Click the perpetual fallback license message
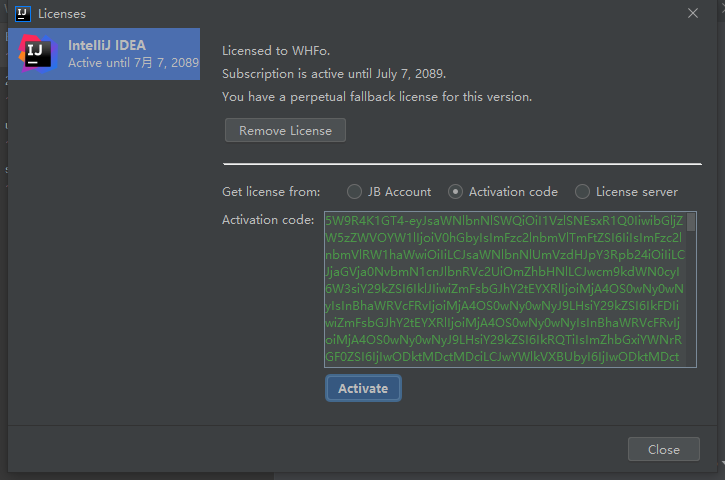This screenshot has width=725, height=480. pyautogui.click(x=377, y=97)
